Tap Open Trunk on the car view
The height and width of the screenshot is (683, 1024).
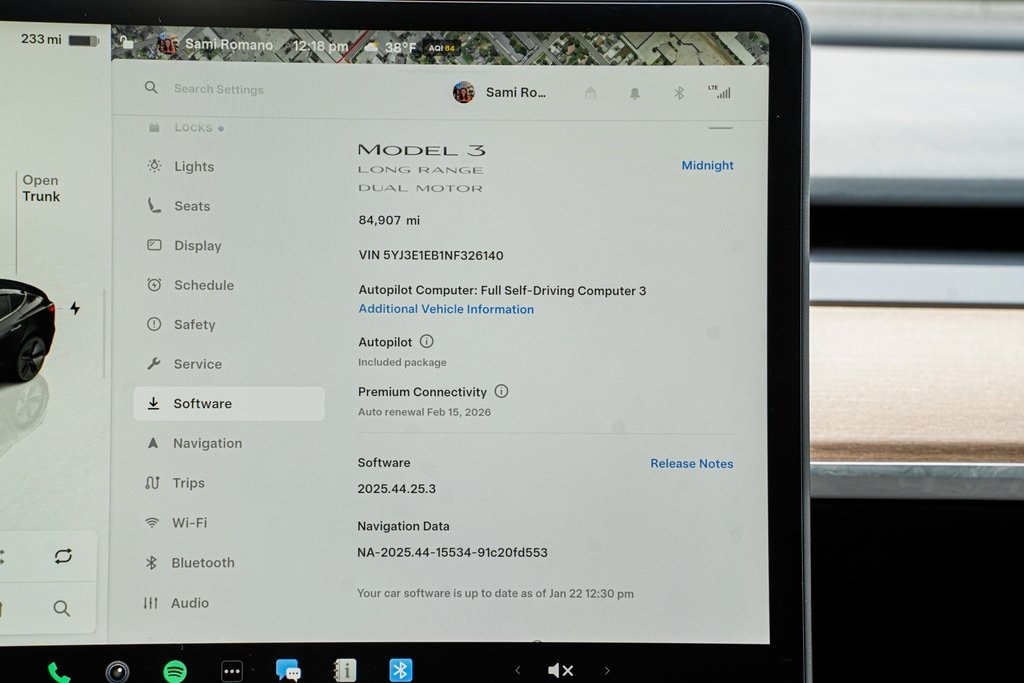[41, 188]
